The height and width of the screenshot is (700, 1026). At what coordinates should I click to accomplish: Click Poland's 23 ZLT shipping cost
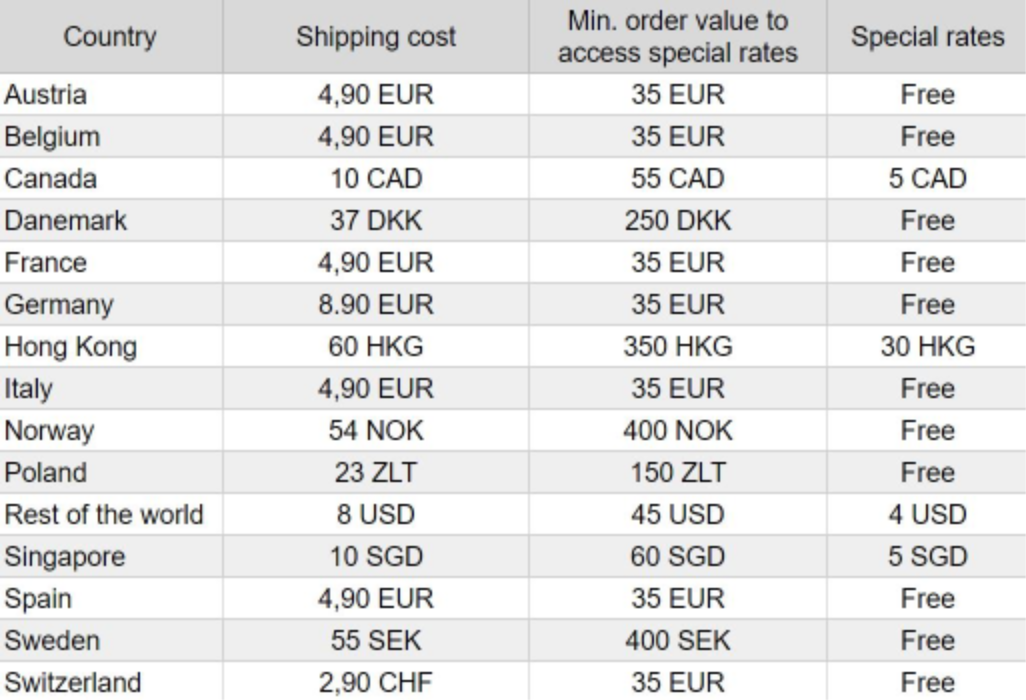376,473
